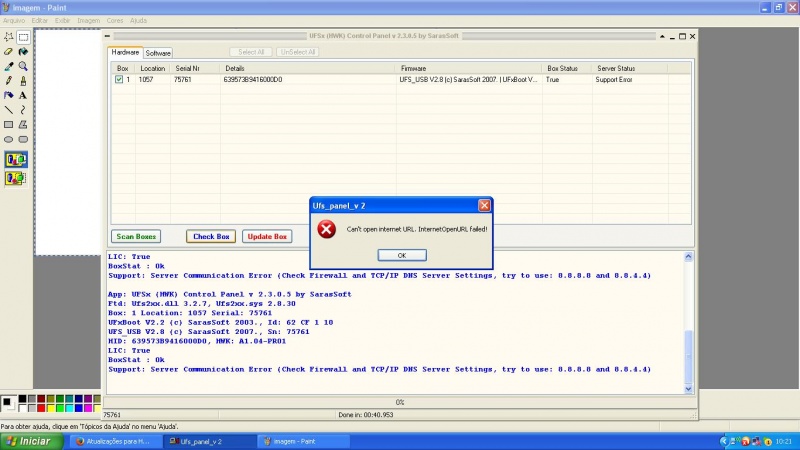
Task: Select the Line tool in Paint
Action: click(9, 110)
